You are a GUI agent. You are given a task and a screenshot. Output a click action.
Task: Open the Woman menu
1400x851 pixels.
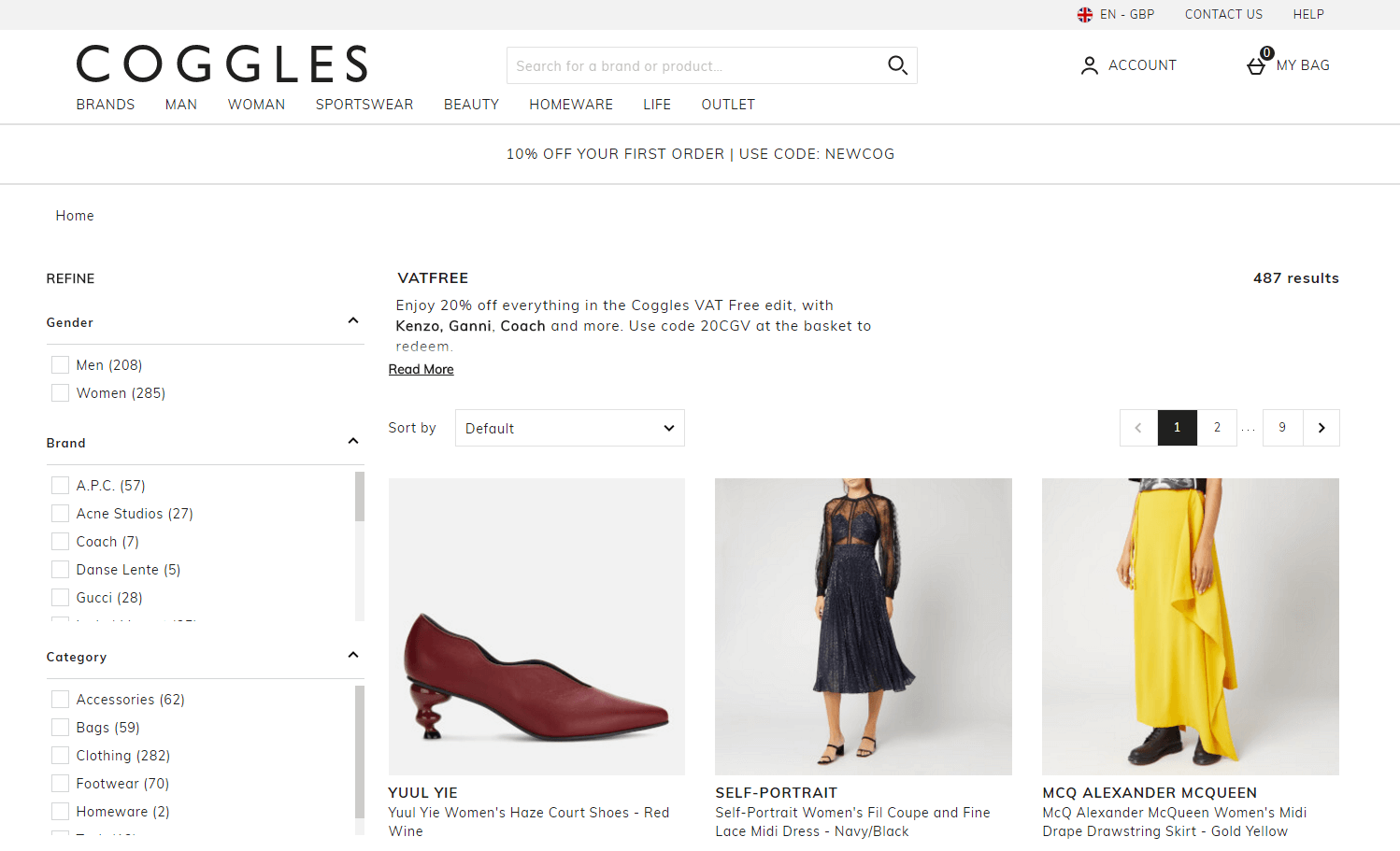[257, 105]
